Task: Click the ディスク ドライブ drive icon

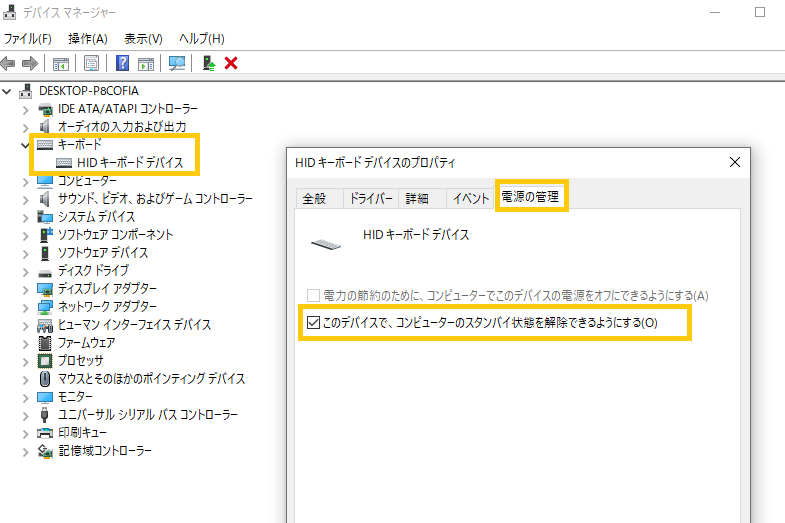Action: 45,273
